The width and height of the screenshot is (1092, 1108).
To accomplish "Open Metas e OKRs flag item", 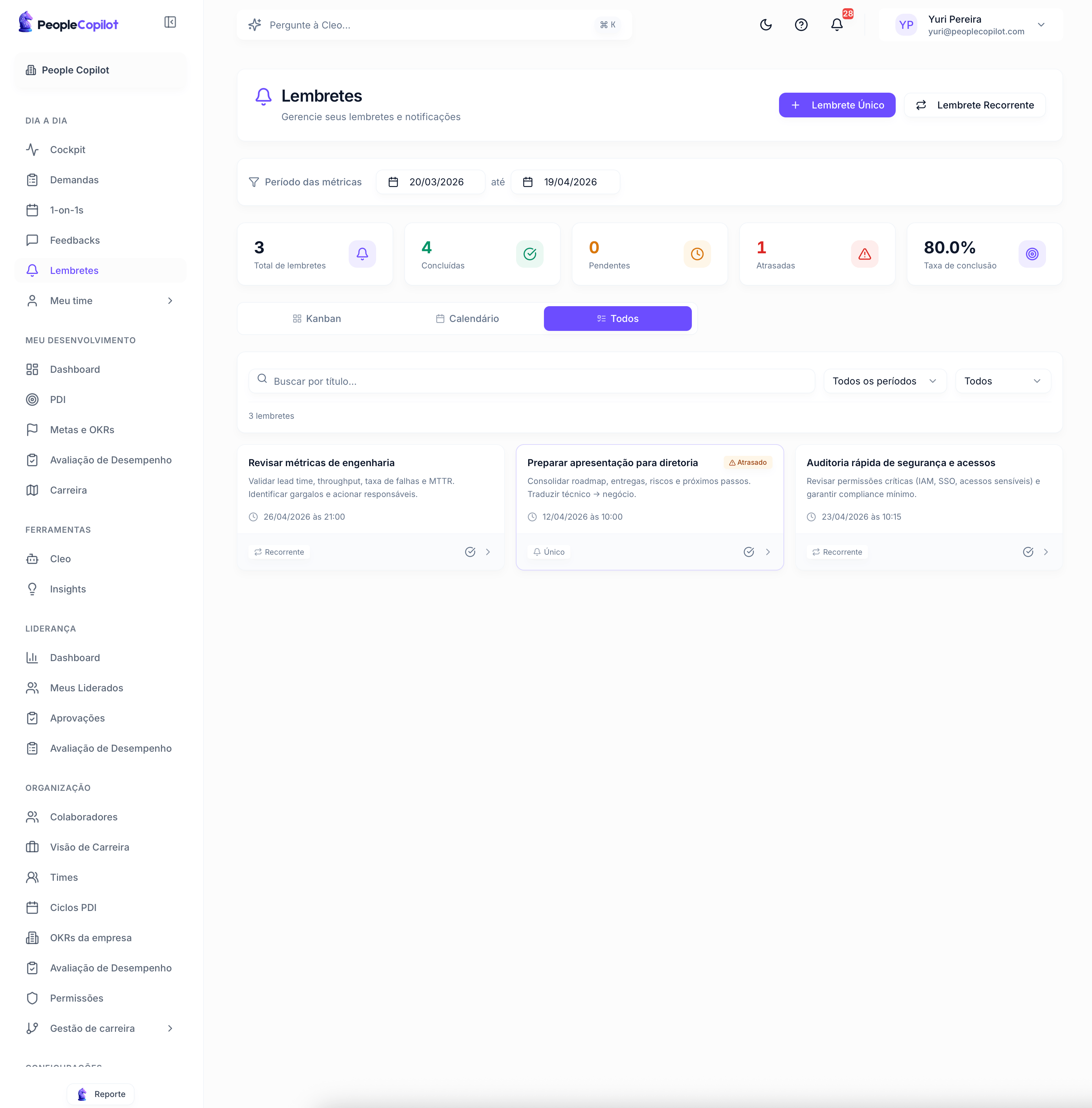I will pos(100,429).
